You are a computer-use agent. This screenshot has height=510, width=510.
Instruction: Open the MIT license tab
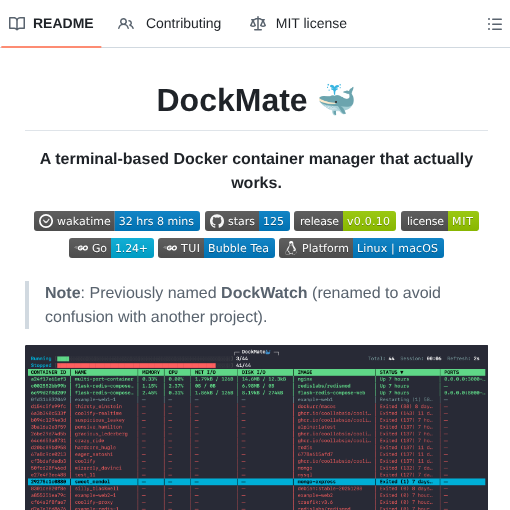[x=298, y=24]
